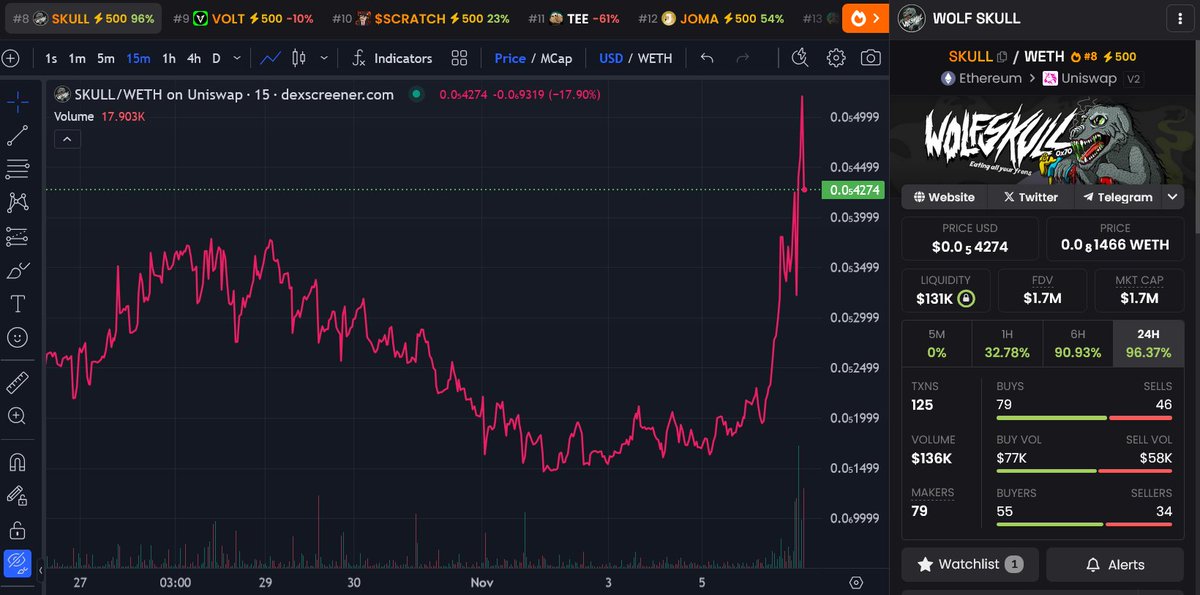Viewport: 1200px width, 595px height.
Task: Open trending token #11 TEE
Action: coord(573,18)
